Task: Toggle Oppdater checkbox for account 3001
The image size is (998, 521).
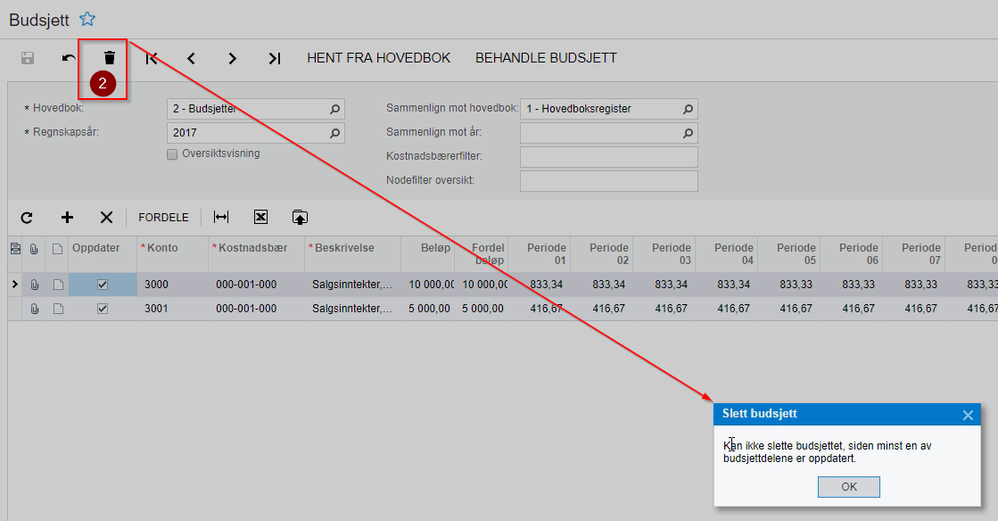Action: (102, 309)
